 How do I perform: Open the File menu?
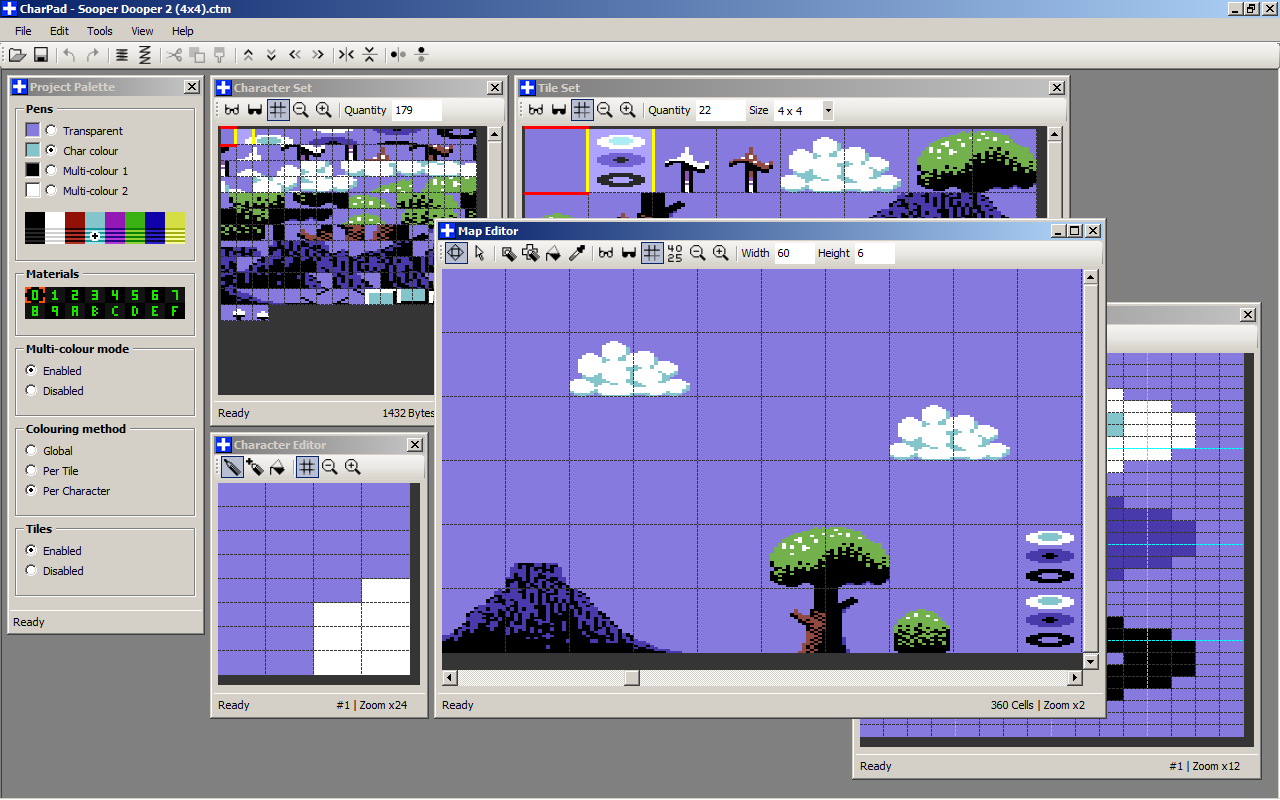pos(23,31)
